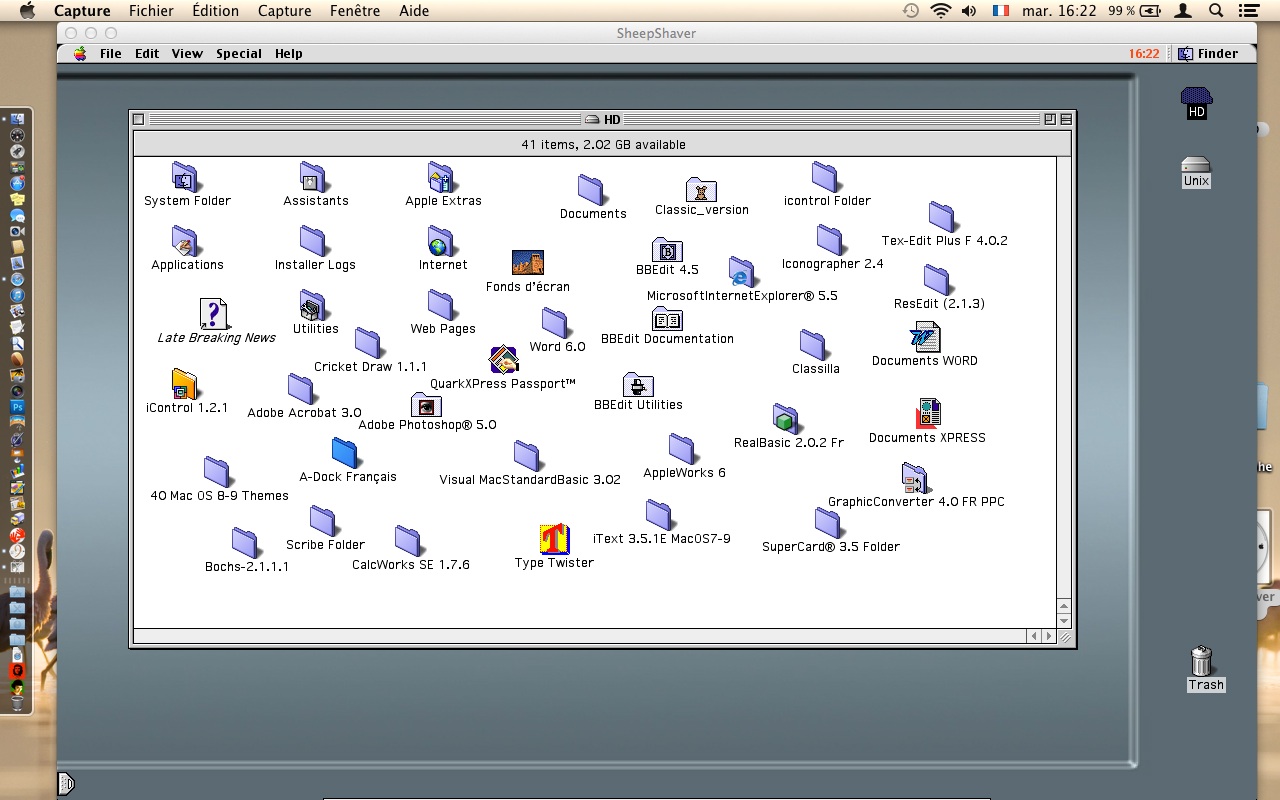Select the Scribe Folder icon
Viewport: 1280px width, 800px height.
324,521
